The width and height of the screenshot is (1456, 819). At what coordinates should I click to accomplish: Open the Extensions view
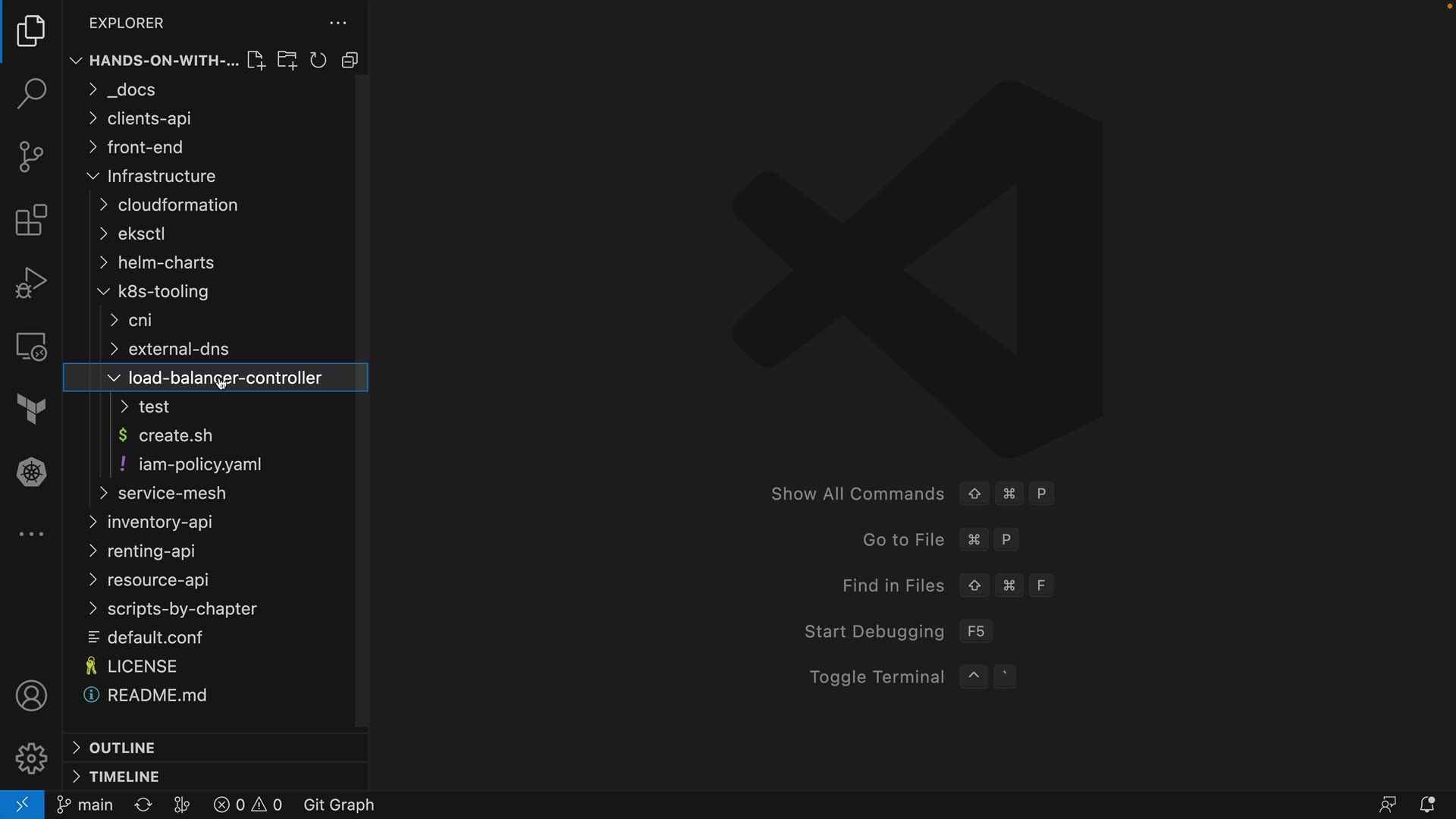click(x=31, y=220)
